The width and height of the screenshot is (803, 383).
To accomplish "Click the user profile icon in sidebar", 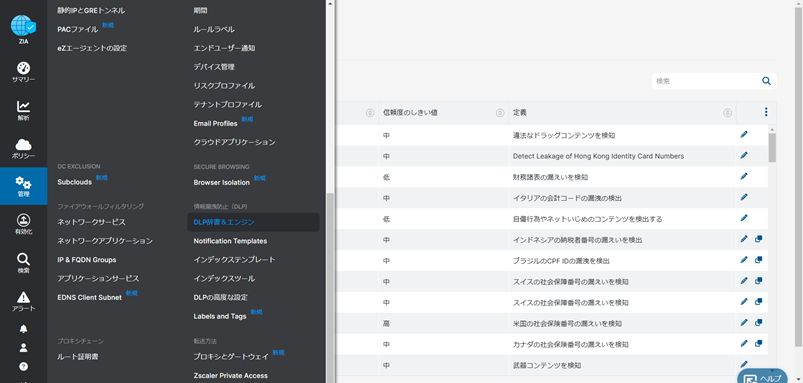I will 24,348.
